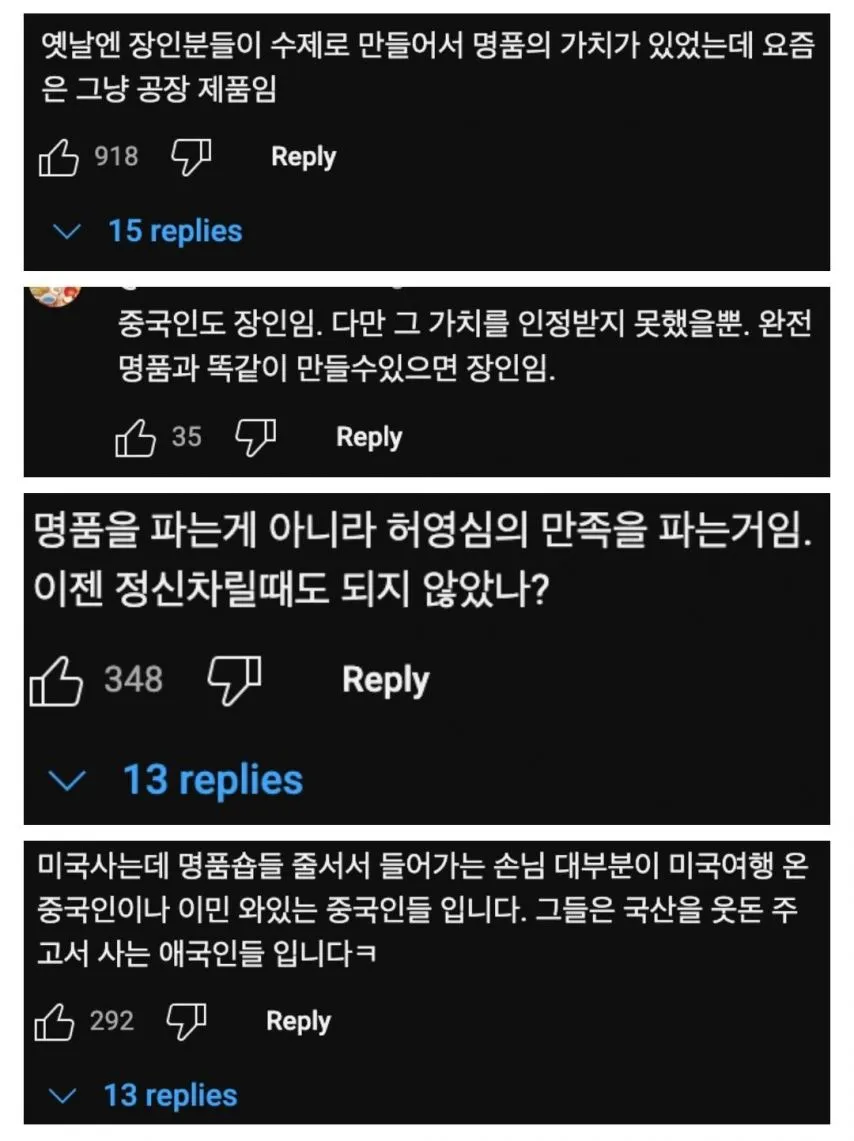The image size is (854, 1141).
Task: Reply to the comment with 348 likes
Action: tap(385, 681)
